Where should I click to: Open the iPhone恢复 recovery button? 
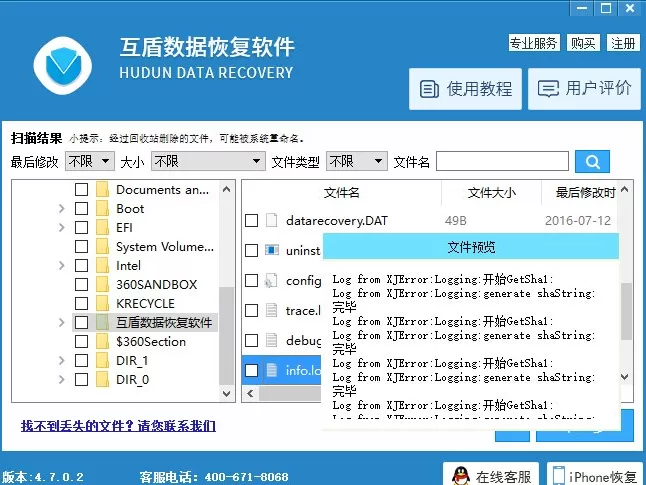coord(594,475)
